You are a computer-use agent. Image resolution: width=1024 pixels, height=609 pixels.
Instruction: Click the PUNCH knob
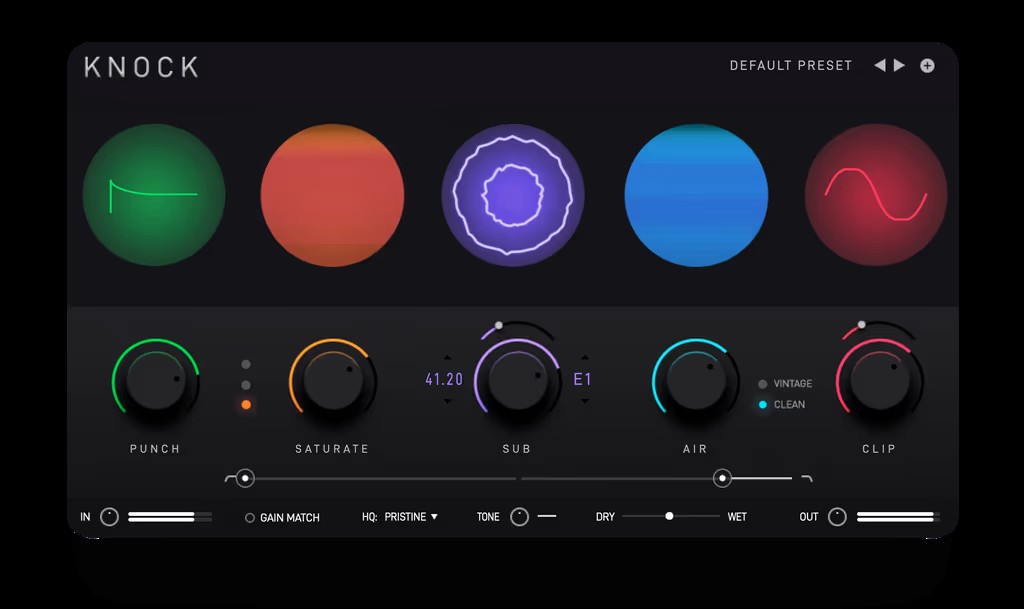[155, 380]
